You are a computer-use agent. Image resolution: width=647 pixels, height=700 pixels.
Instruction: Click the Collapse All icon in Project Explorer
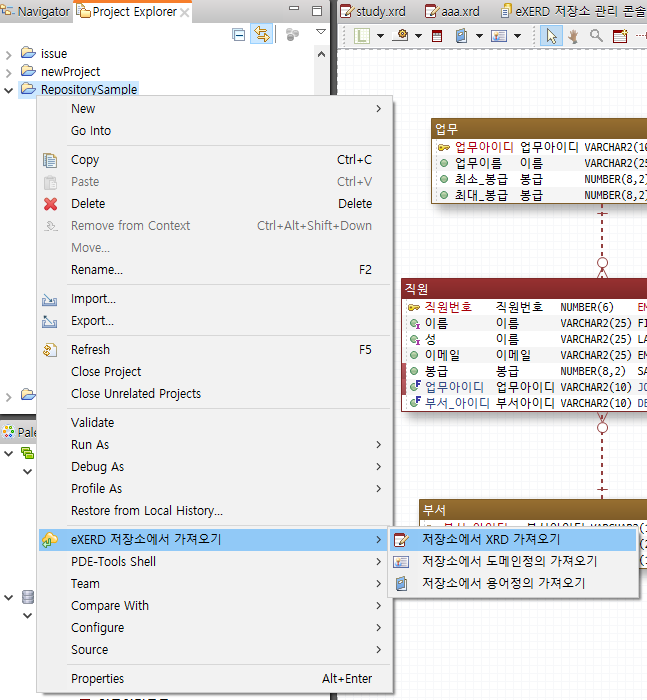238,34
